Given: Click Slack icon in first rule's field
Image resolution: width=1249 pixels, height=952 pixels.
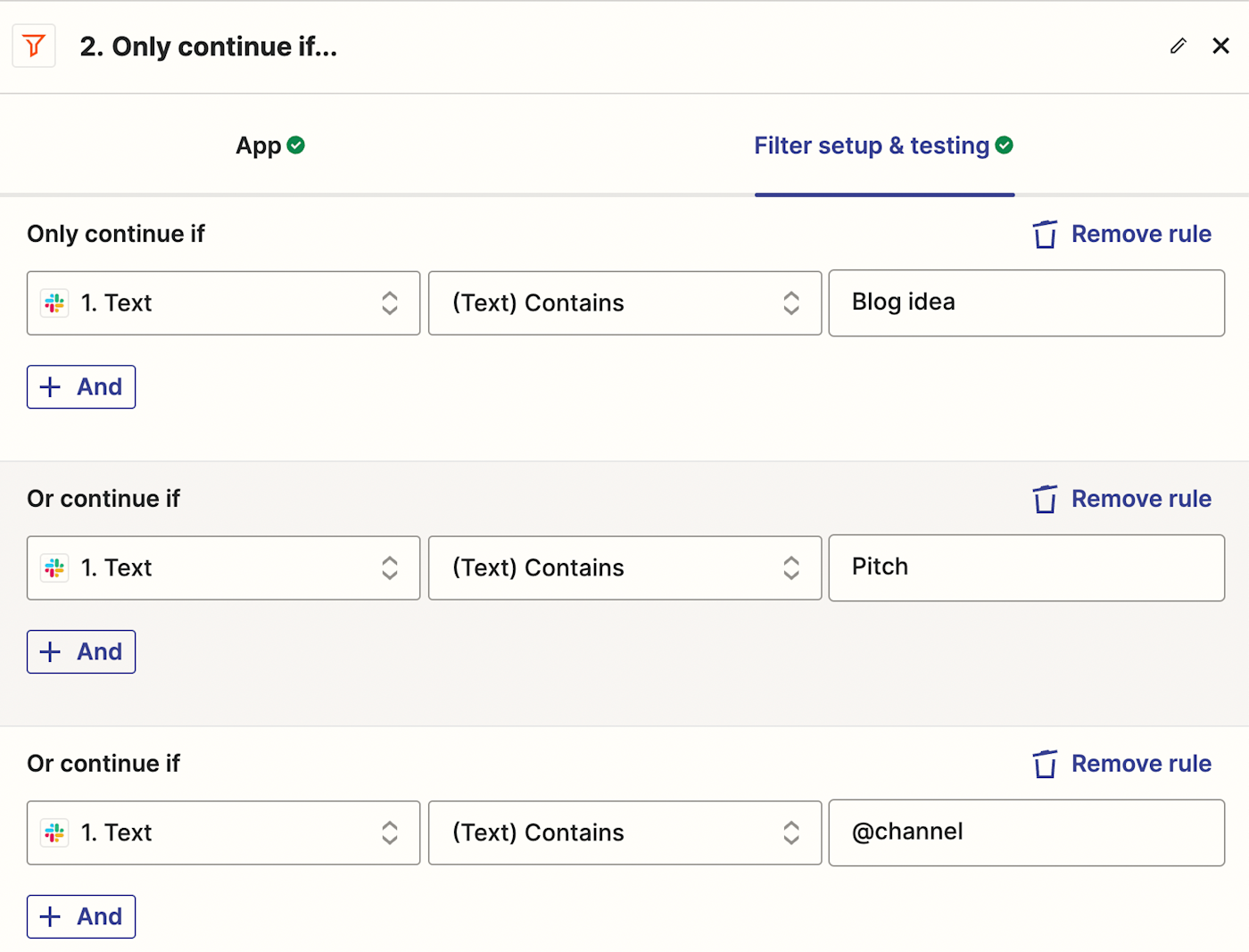Looking at the screenshot, I should (x=54, y=303).
